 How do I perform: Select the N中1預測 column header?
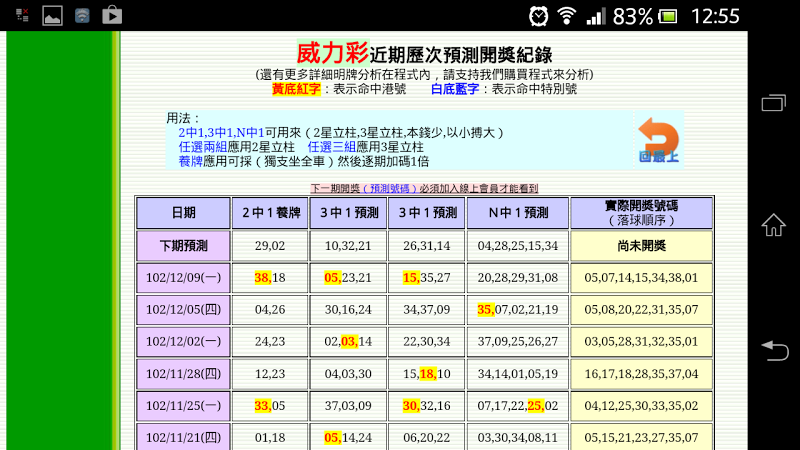pos(518,213)
